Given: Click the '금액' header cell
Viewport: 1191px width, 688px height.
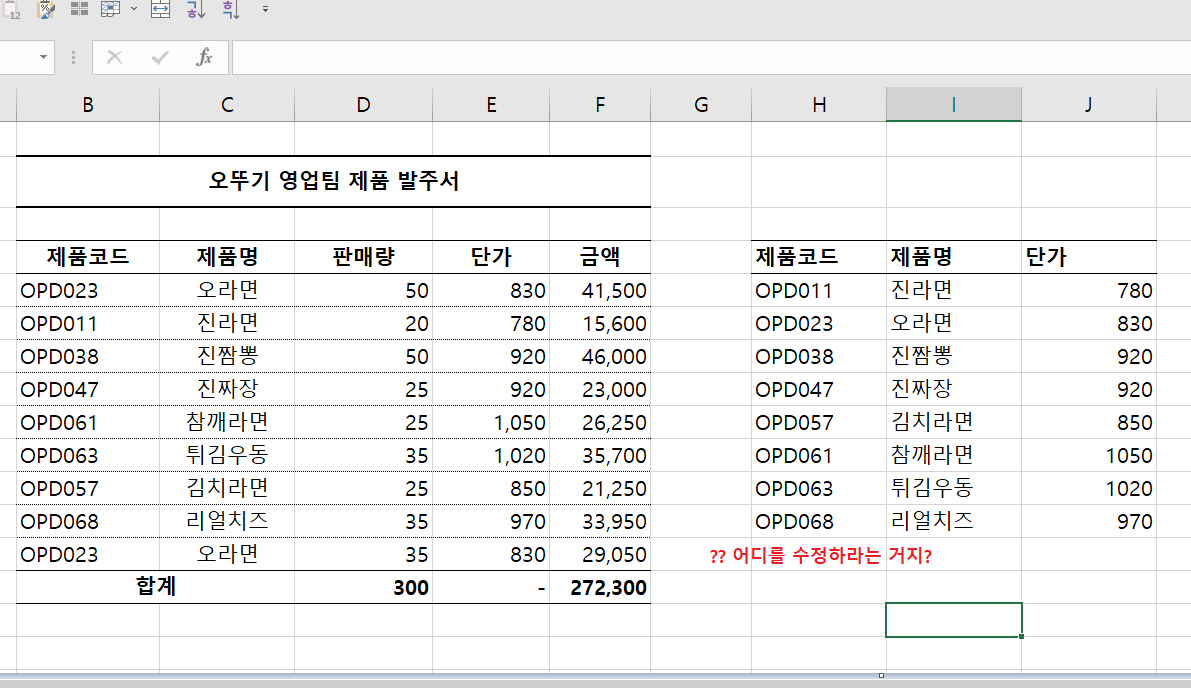Looking at the screenshot, I should click(600, 257).
